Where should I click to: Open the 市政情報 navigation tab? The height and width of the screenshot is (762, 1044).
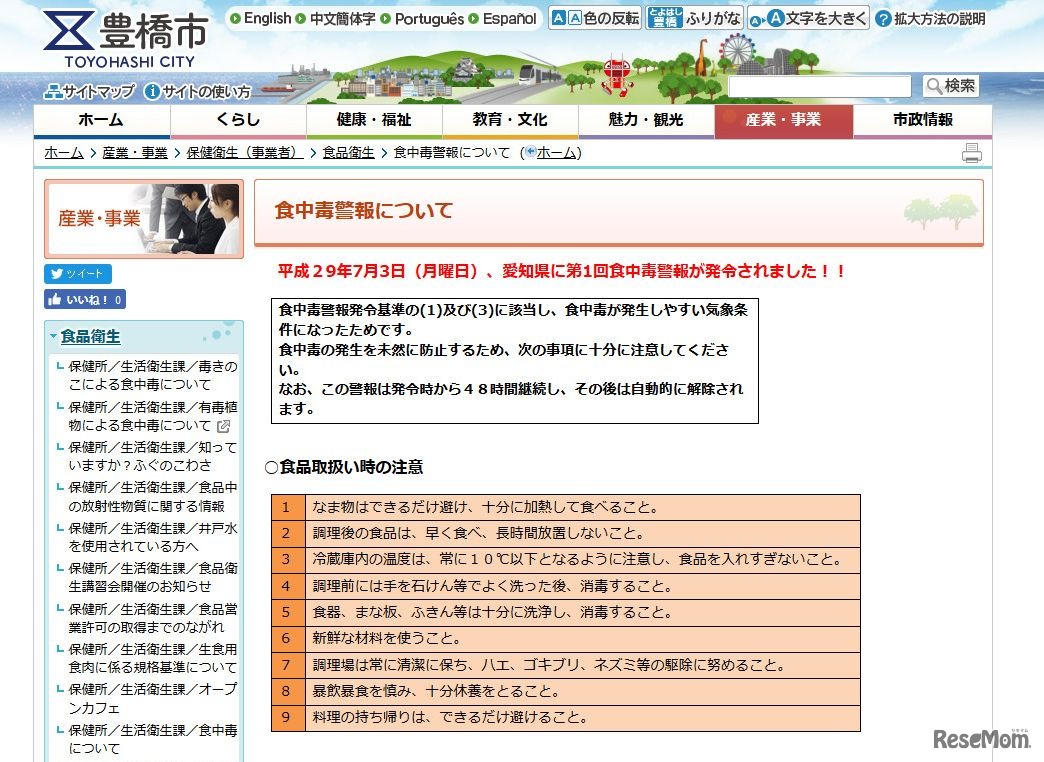click(x=922, y=120)
